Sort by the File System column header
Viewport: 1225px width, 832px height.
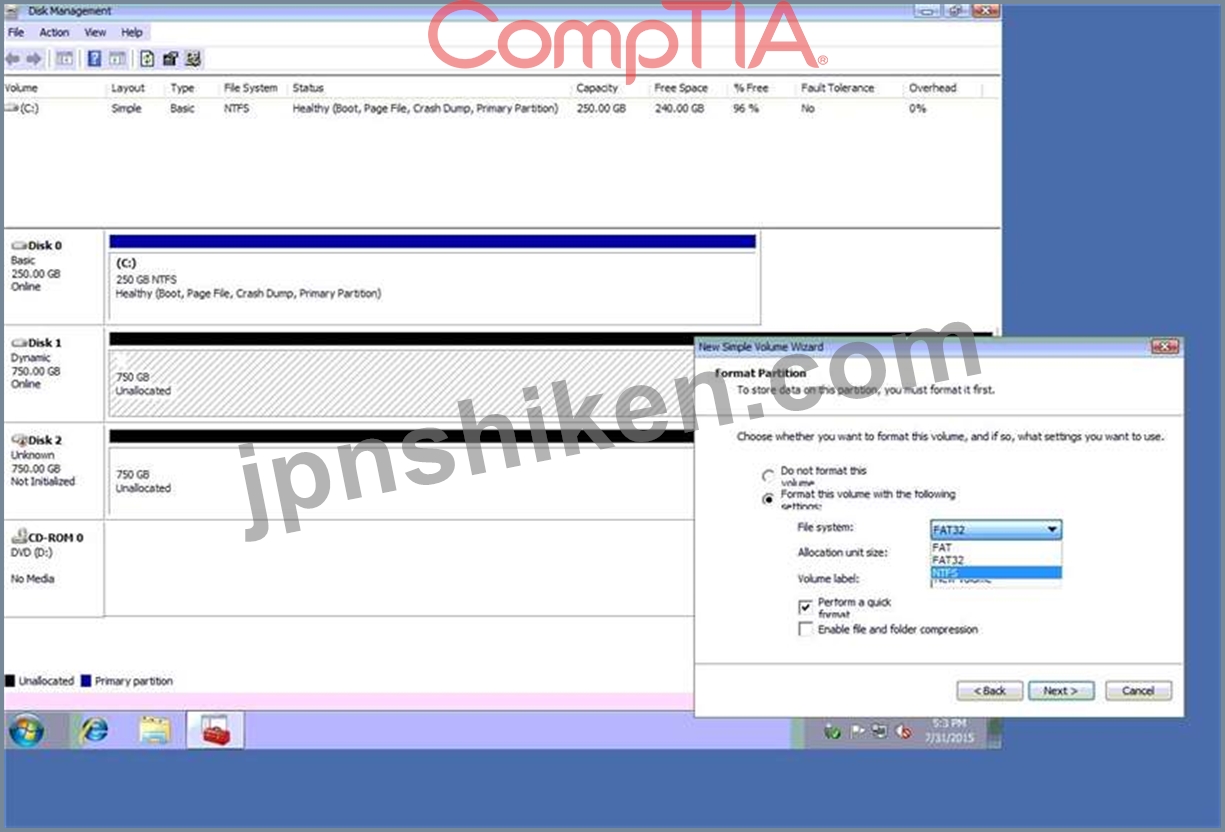point(253,88)
